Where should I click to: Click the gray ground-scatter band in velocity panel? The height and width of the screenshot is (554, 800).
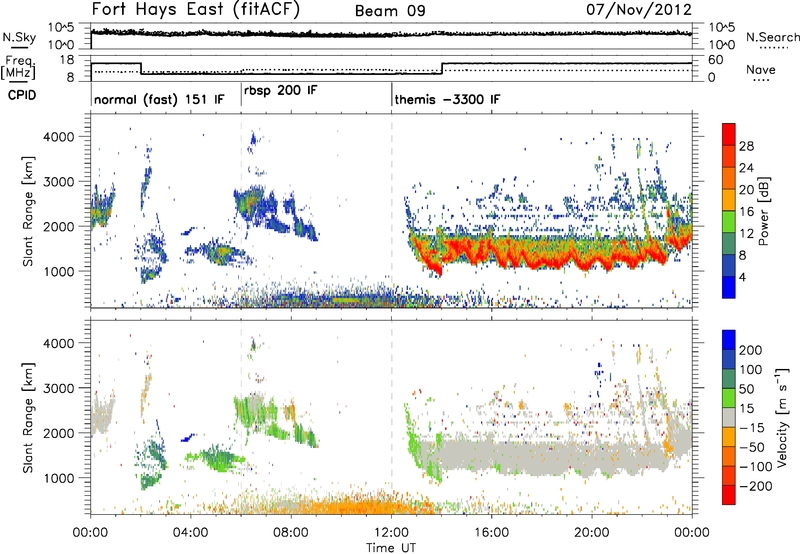(551, 455)
